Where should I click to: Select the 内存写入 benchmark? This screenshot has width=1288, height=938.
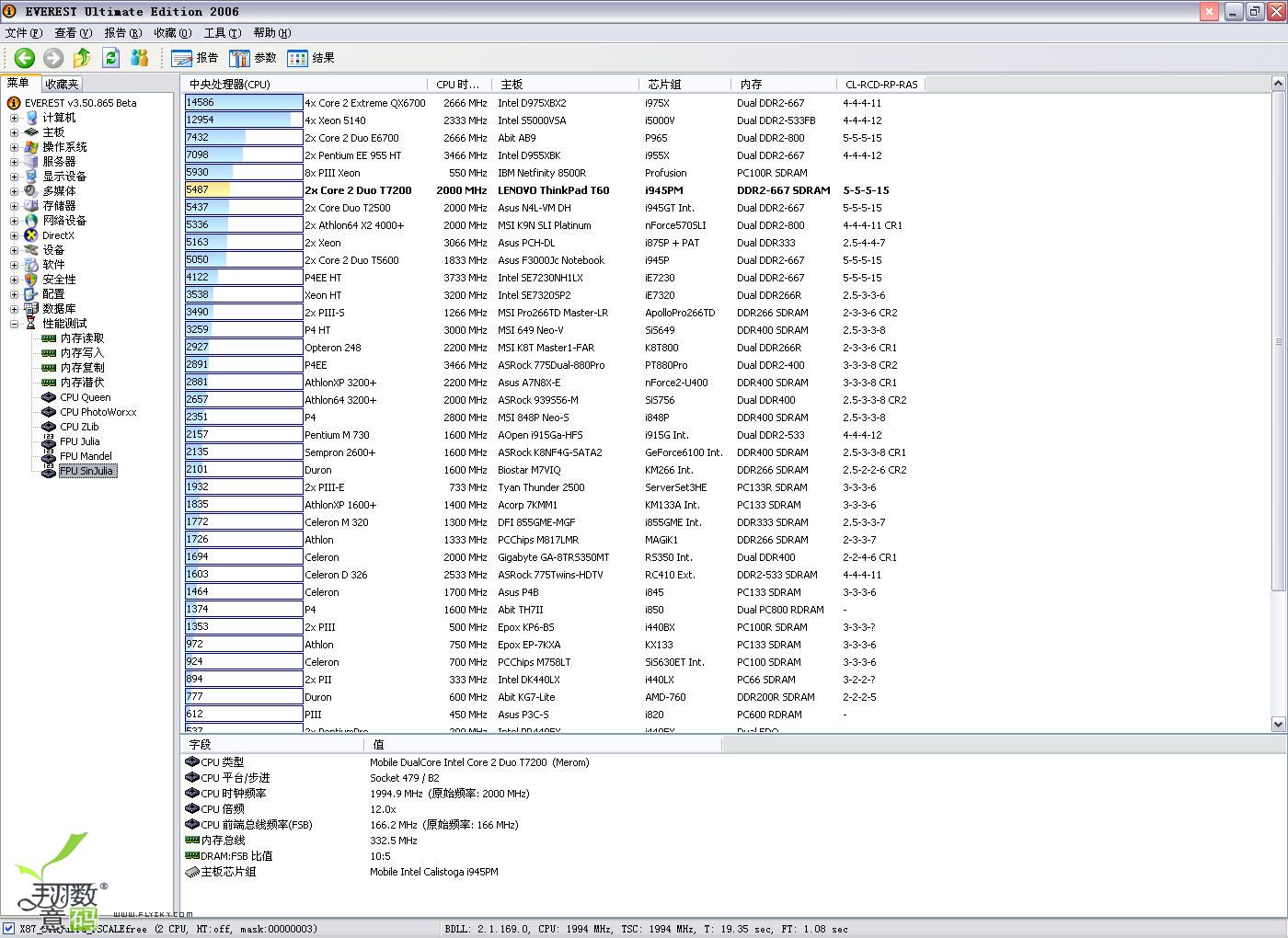82,353
